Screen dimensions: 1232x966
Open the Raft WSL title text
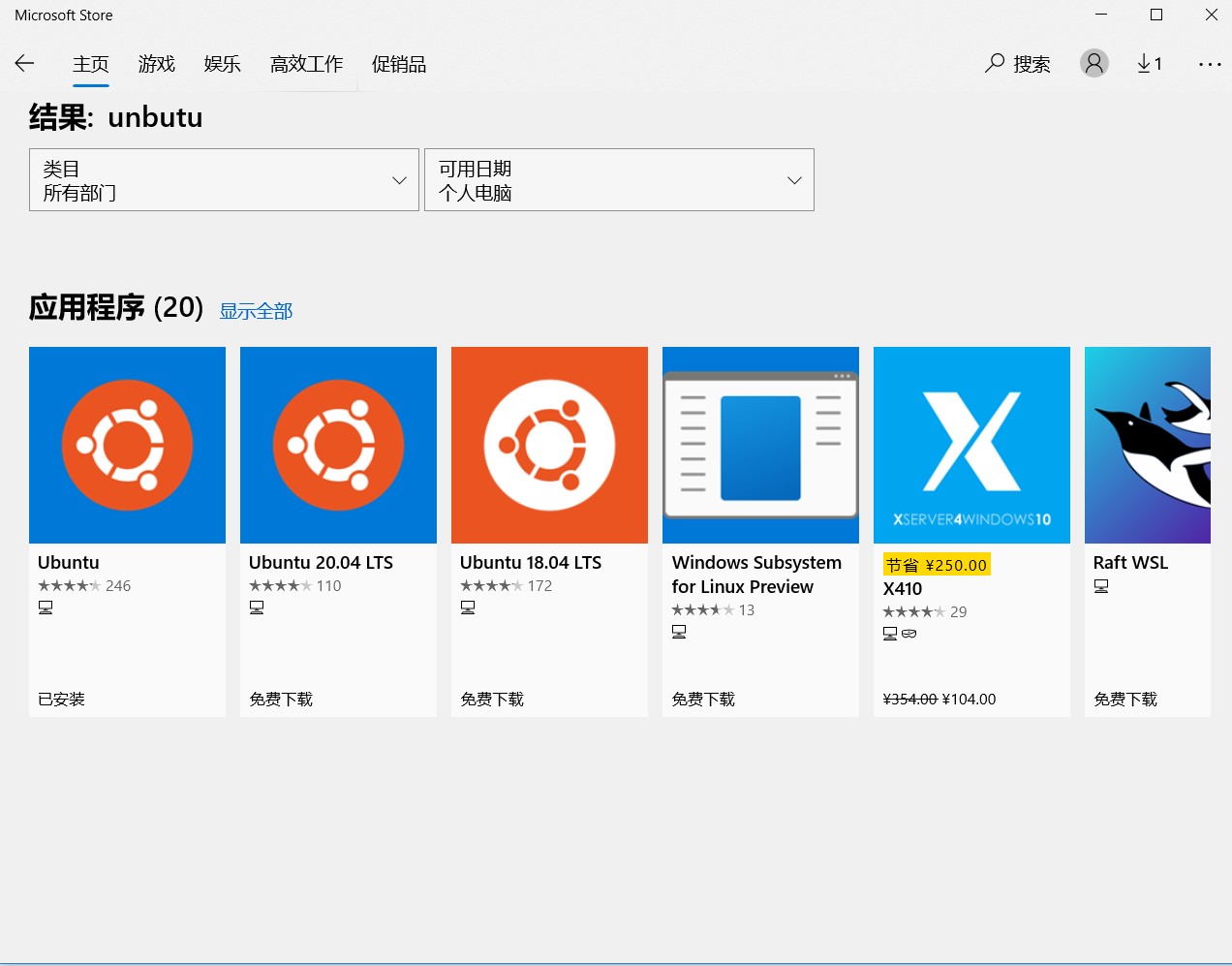1130,562
